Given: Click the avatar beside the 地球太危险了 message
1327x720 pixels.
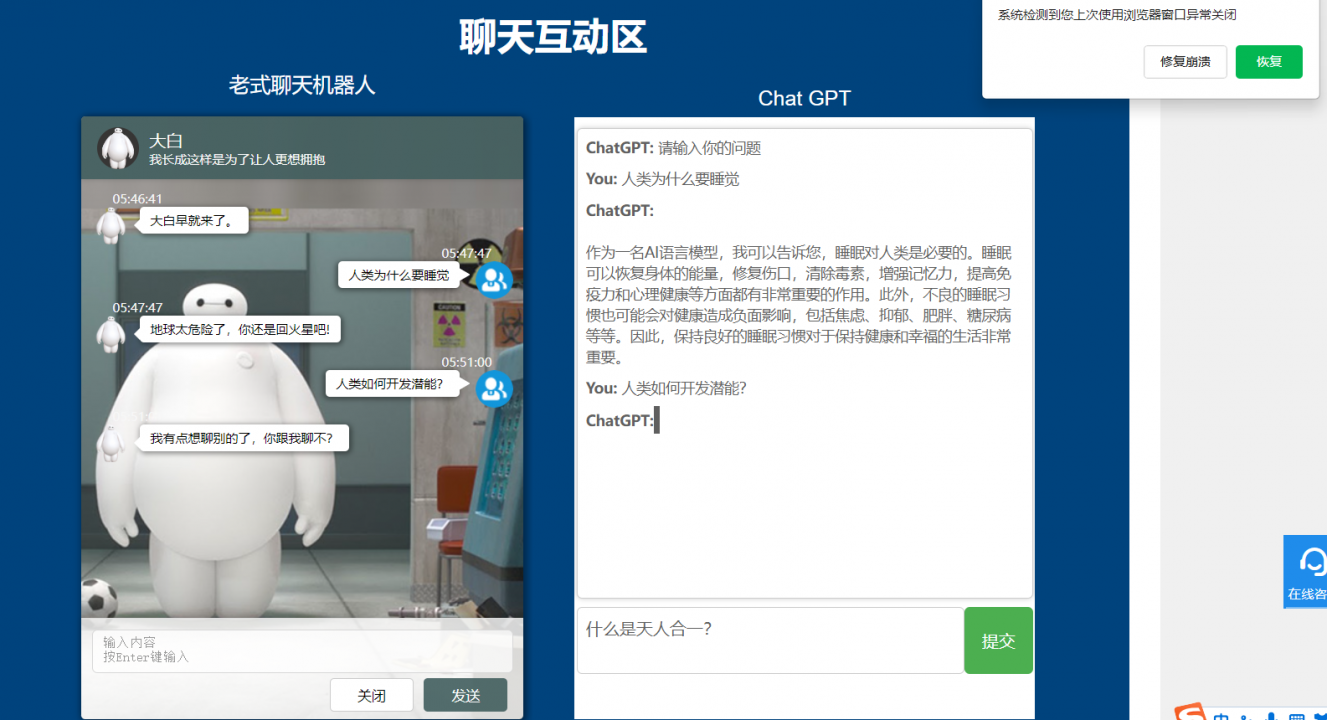Looking at the screenshot, I should pyautogui.click(x=111, y=334).
